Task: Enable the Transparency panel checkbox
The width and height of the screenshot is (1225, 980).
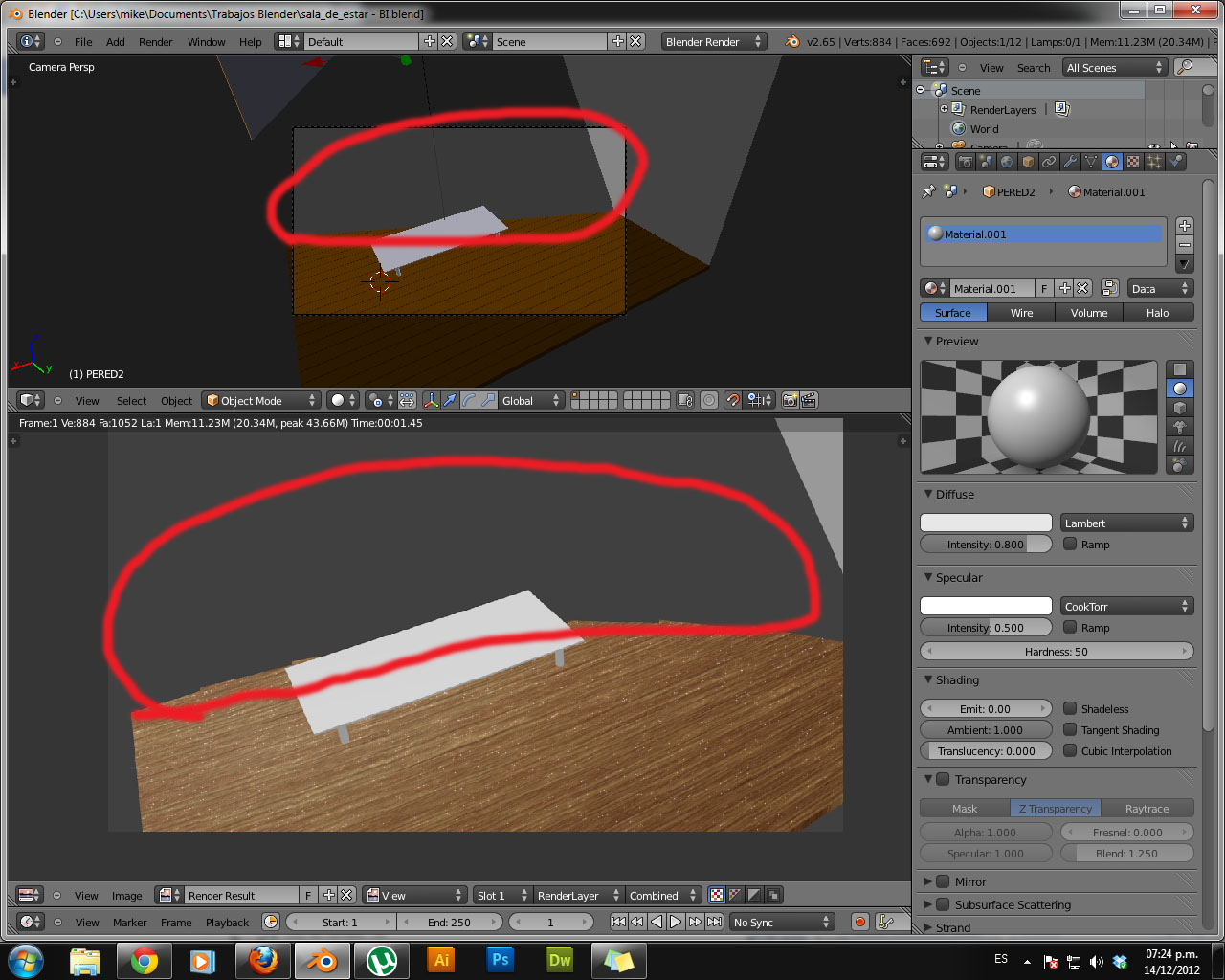Action: 943,779
